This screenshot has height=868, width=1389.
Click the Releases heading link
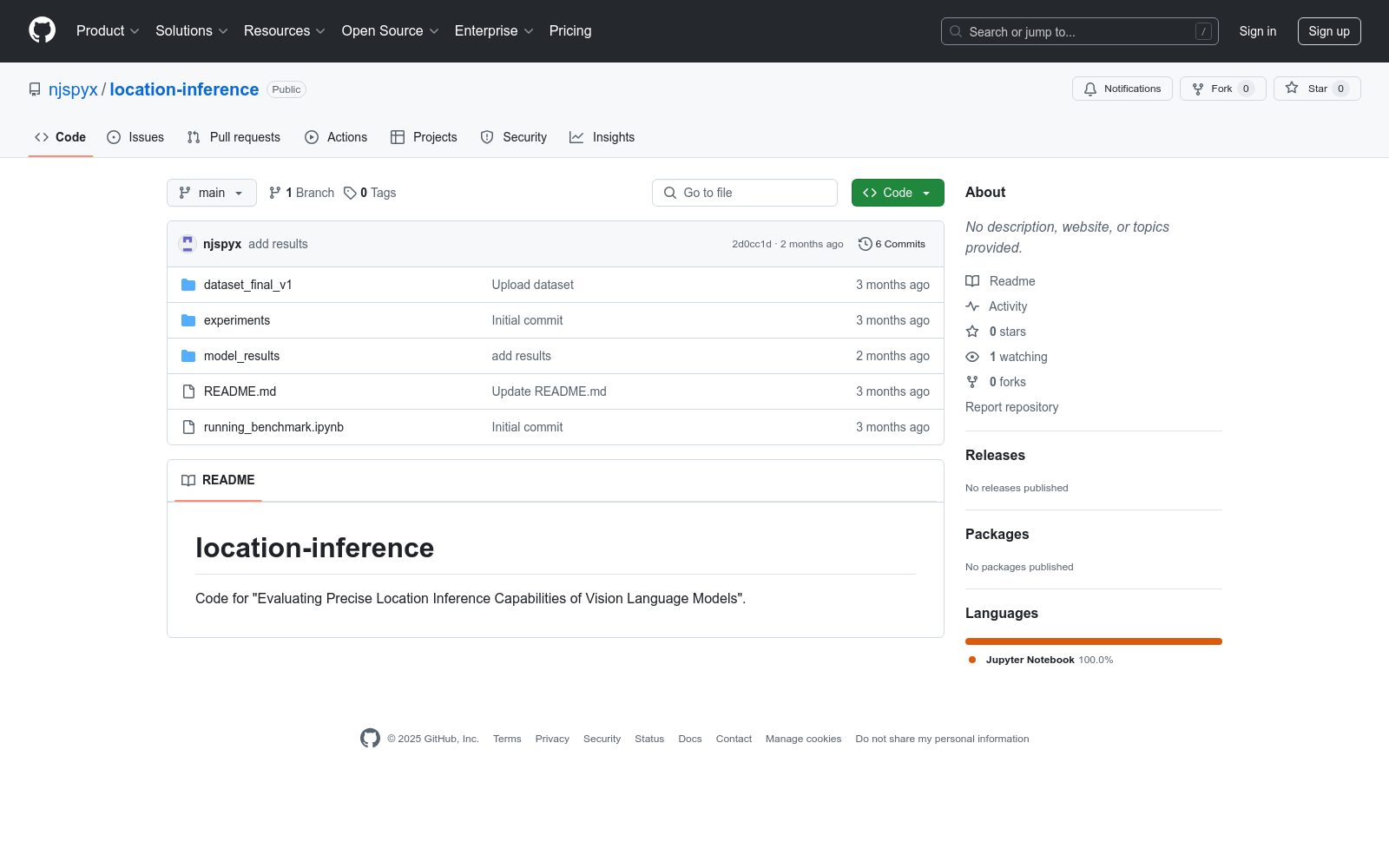pyautogui.click(x=995, y=455)
